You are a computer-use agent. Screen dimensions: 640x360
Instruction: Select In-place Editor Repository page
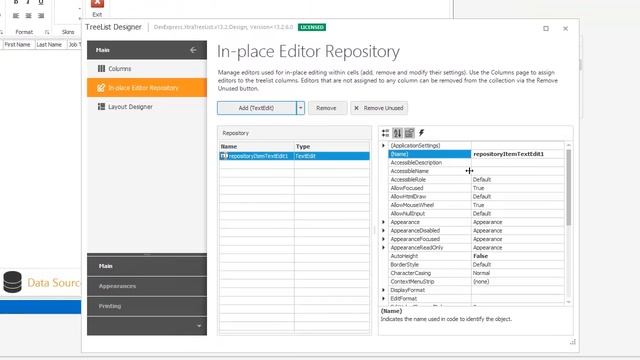147,87
